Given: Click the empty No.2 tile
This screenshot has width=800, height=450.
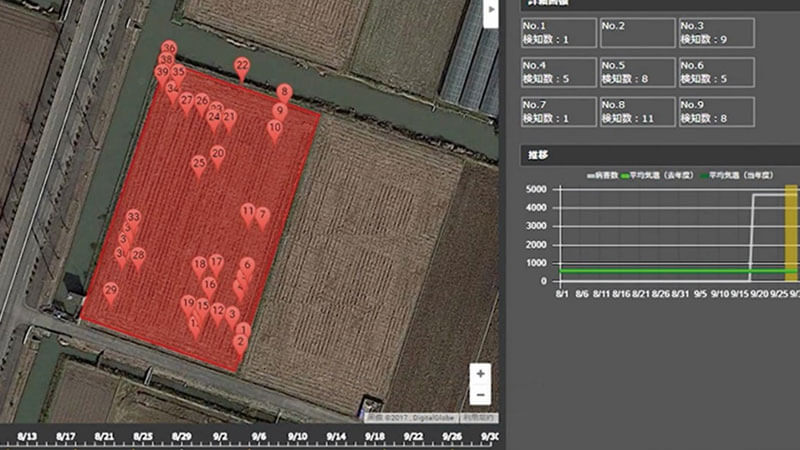Looking at the screenshot, I should pyautogui.click(x=637, y=32).
